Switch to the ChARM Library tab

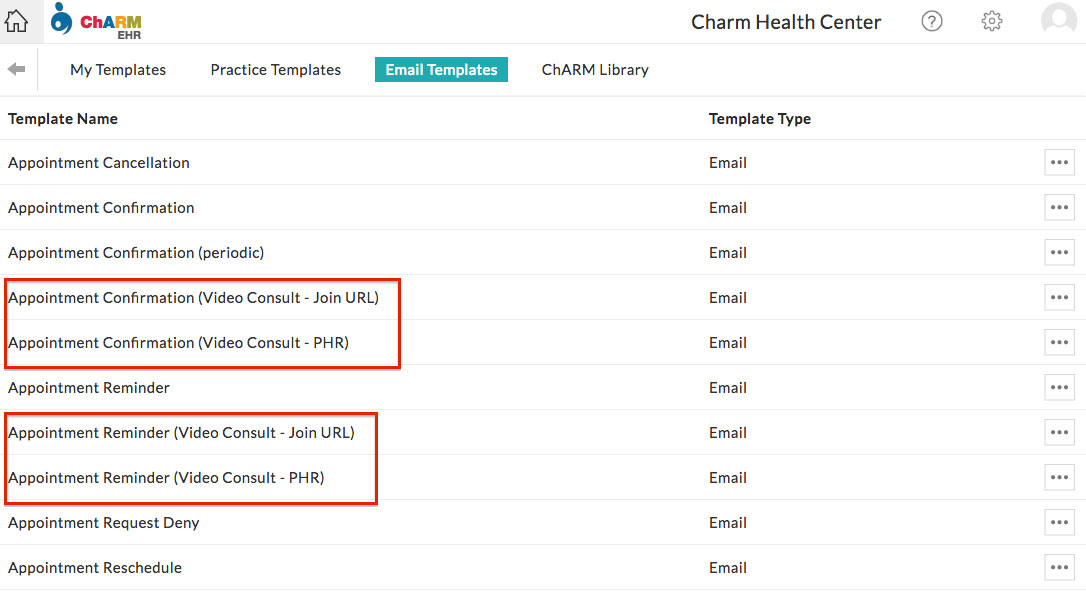594,69
